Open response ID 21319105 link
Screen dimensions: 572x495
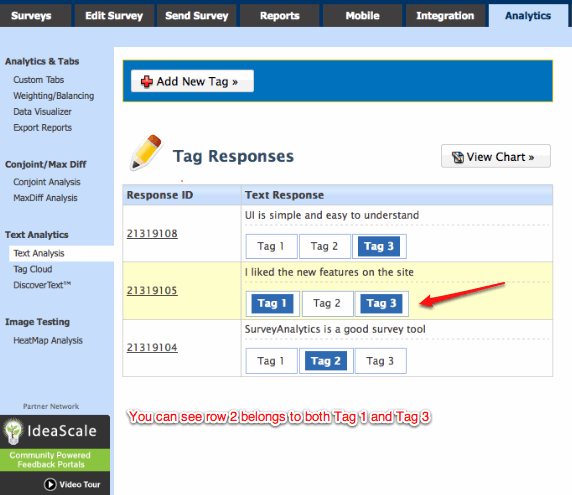[x=152, y=290]
